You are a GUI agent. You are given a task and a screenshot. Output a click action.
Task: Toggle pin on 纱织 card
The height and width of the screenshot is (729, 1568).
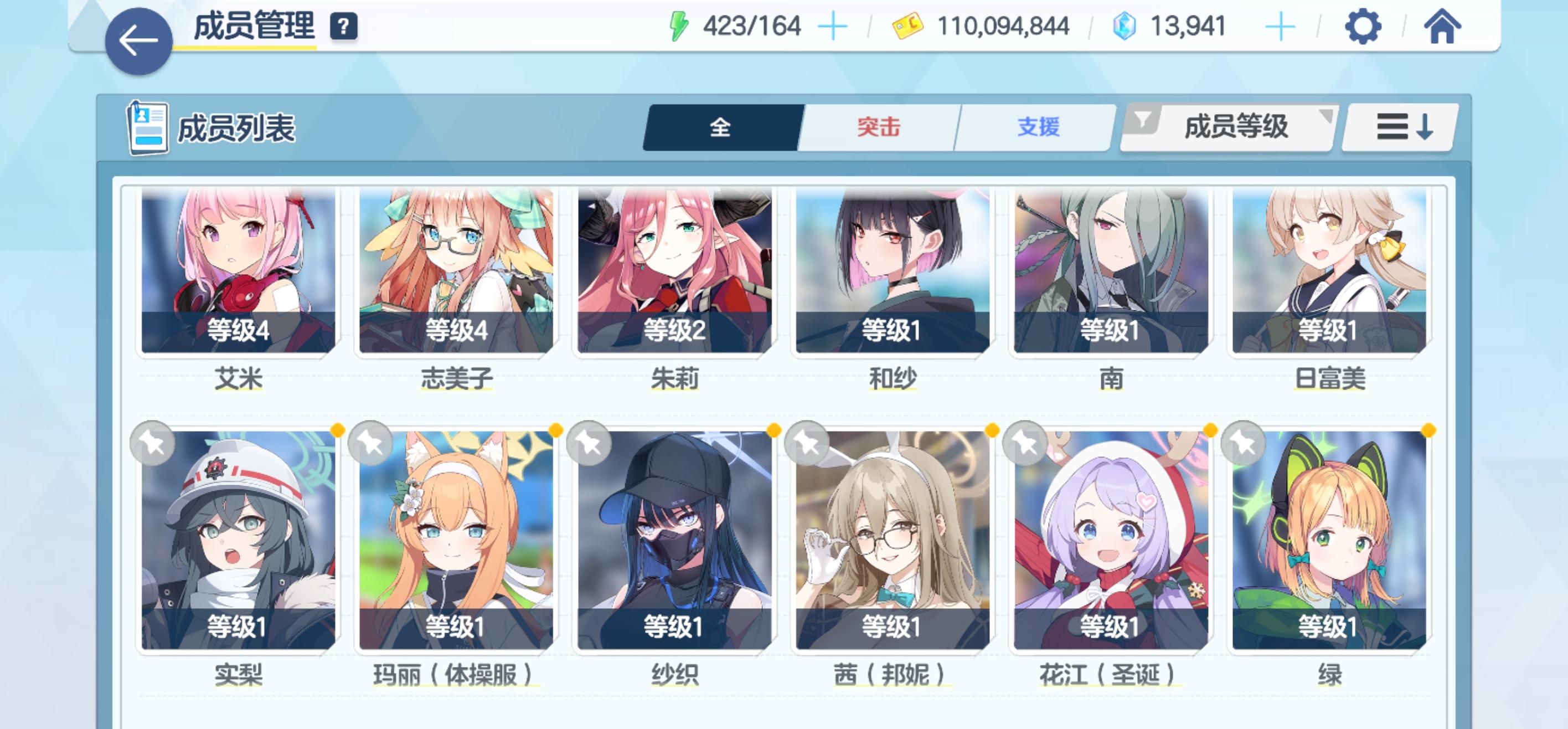(589, 443)
